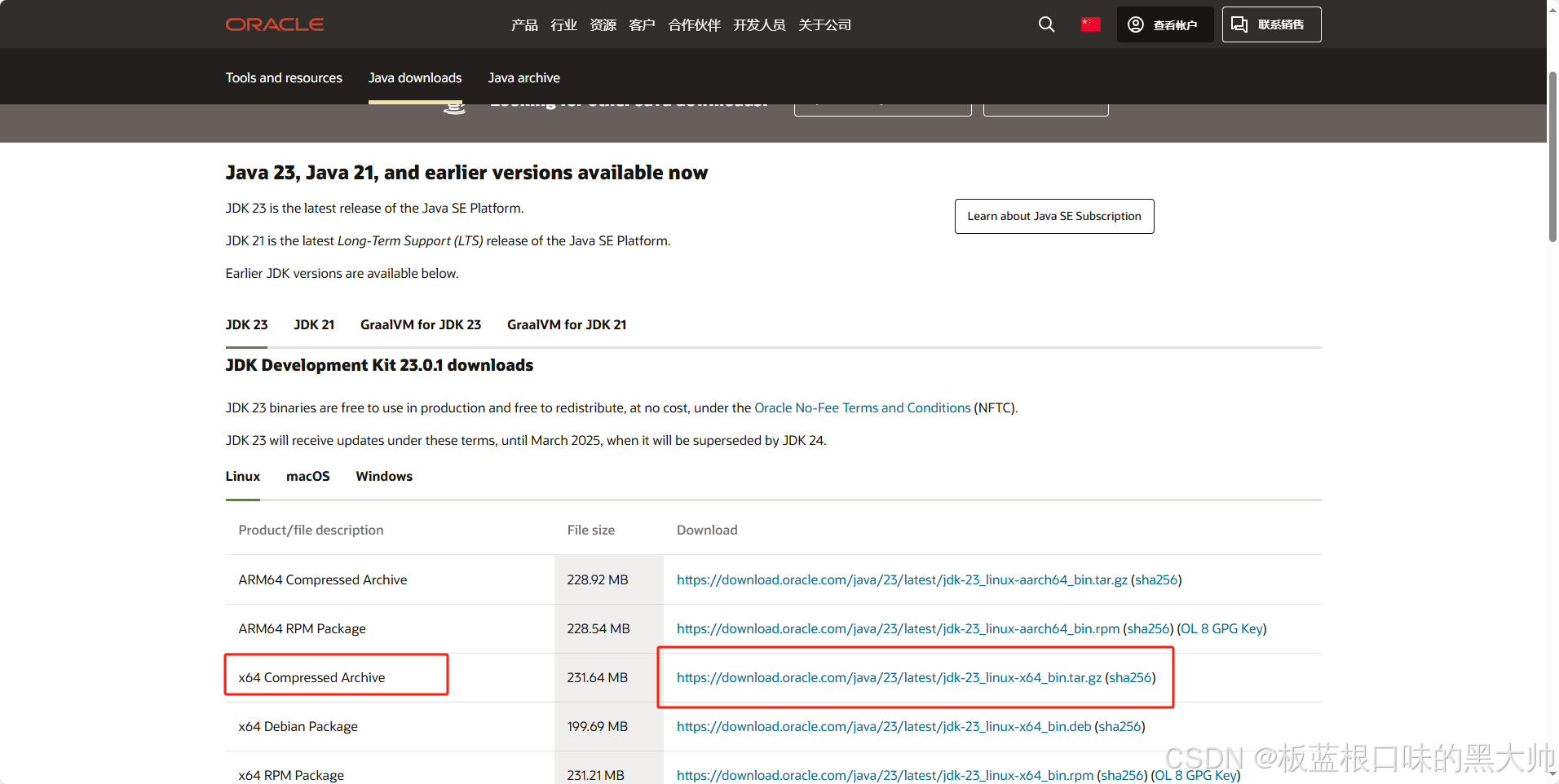Image resolution: width=1559 pixels, height=784 pixels.
Task: Download the linux-x64_bin.tar.gz link
Action: tap(889, 677)
